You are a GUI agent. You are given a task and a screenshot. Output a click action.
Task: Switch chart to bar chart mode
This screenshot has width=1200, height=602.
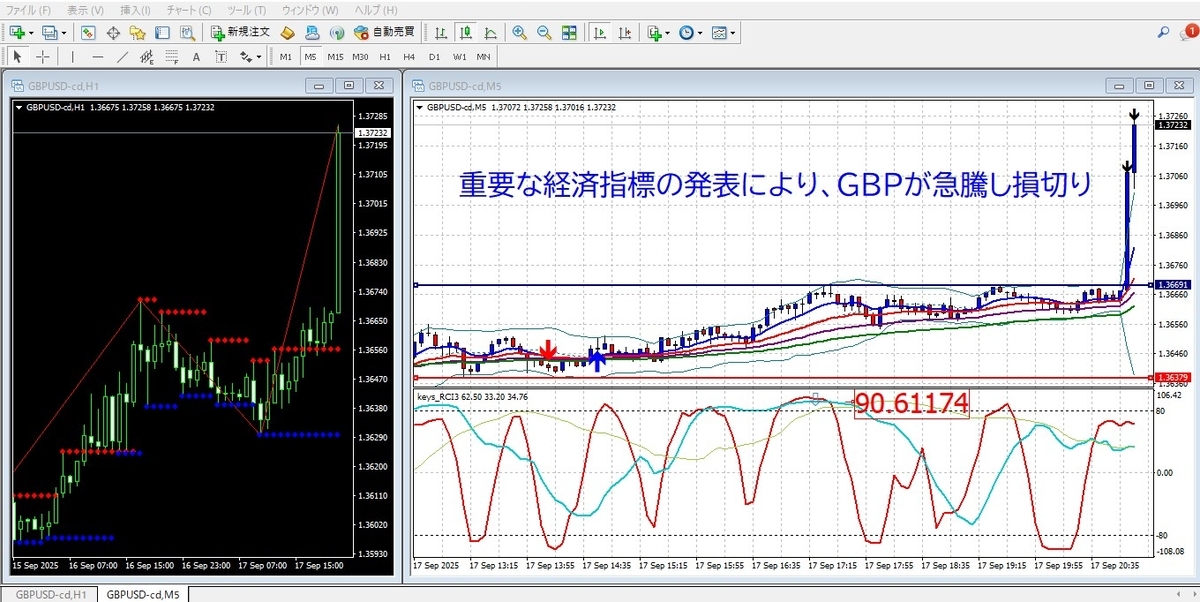441,33
